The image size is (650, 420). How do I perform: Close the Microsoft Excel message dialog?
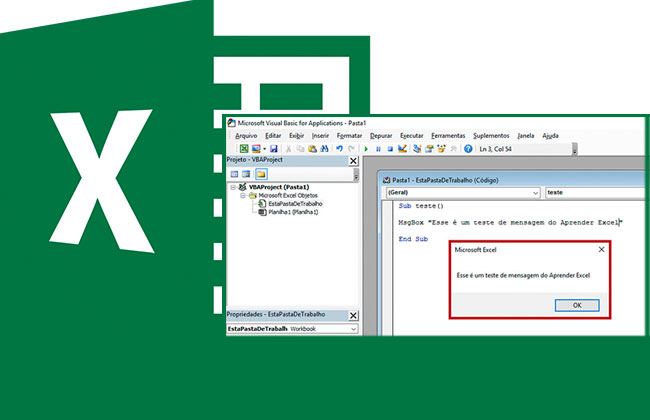point(601,250)
